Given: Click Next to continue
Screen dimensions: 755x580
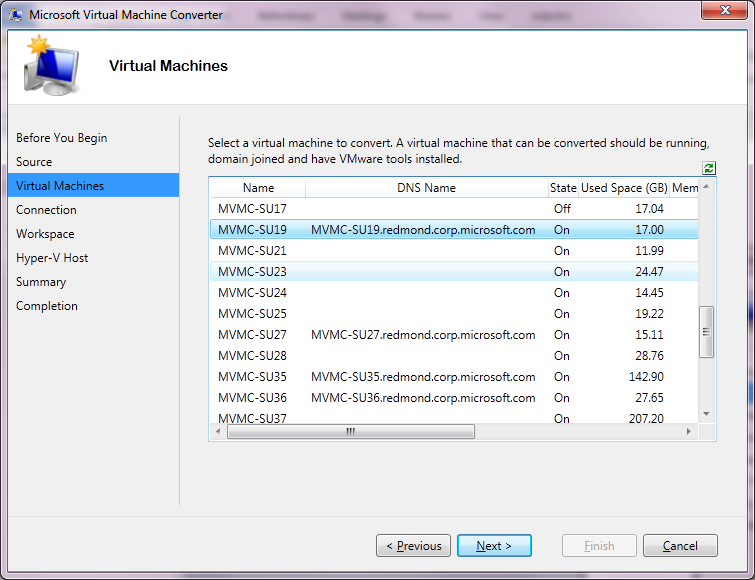Looking at the screenshot, I should click(494, 545).
